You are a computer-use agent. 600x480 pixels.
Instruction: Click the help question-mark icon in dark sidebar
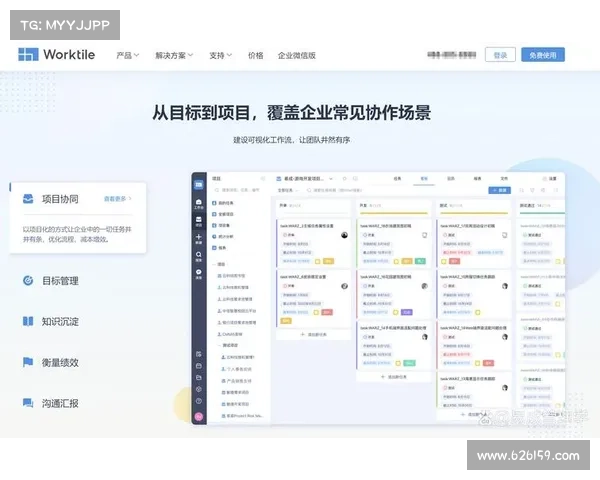[199, 401]
